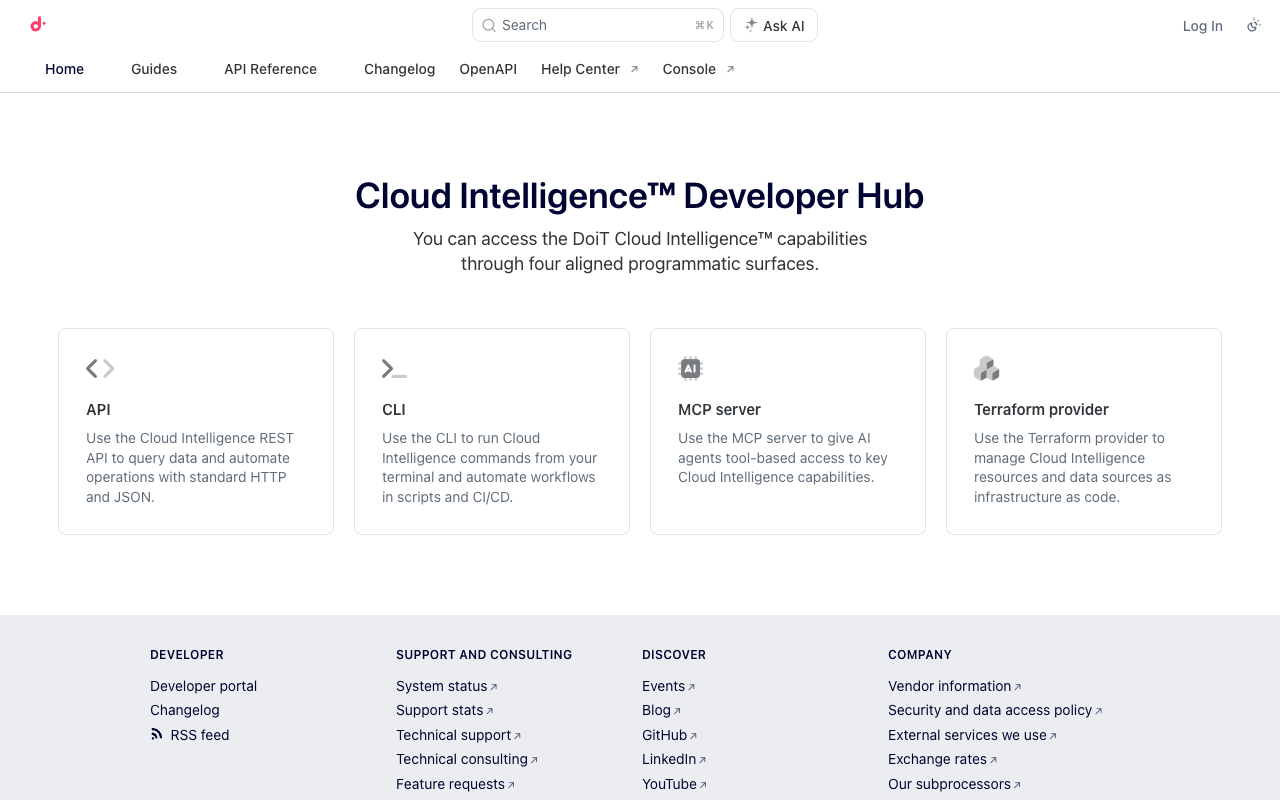Screen dimensions: 1280x800
Task: Click the Cloud Intelligence Developer Hub heading
Action: pyautogui.click(x=640, y=195)
